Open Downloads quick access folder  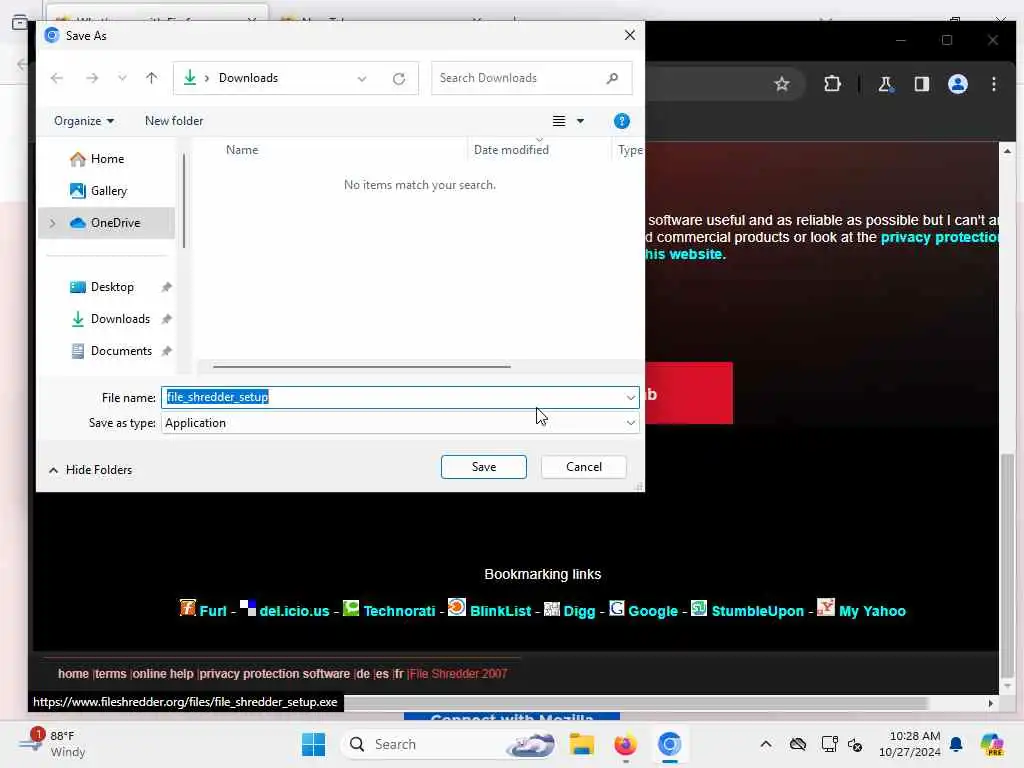(x=120, y=319)
